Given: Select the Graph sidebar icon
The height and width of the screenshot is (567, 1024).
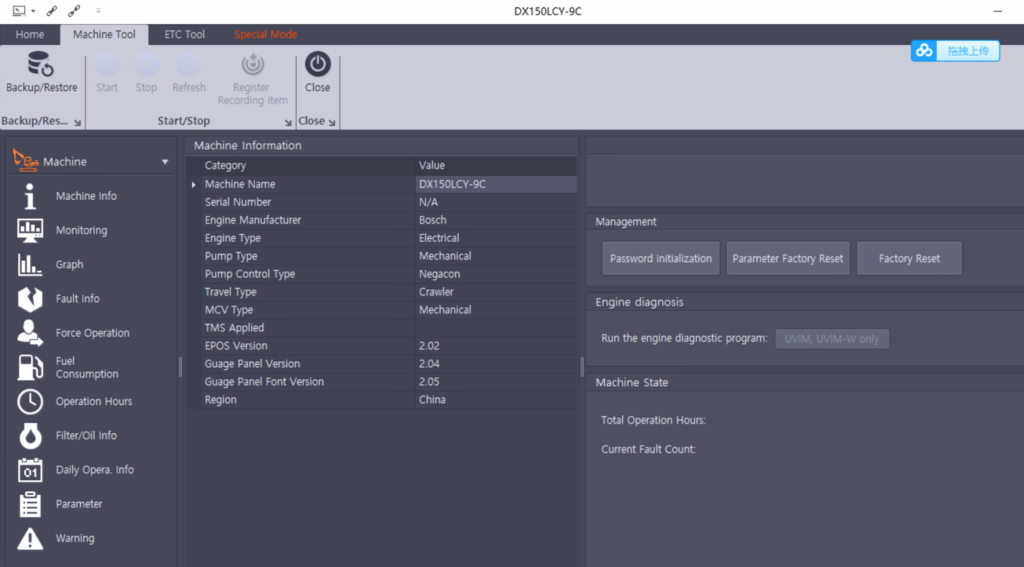Looking at the screenshot, I should click(x=31, y=265).
